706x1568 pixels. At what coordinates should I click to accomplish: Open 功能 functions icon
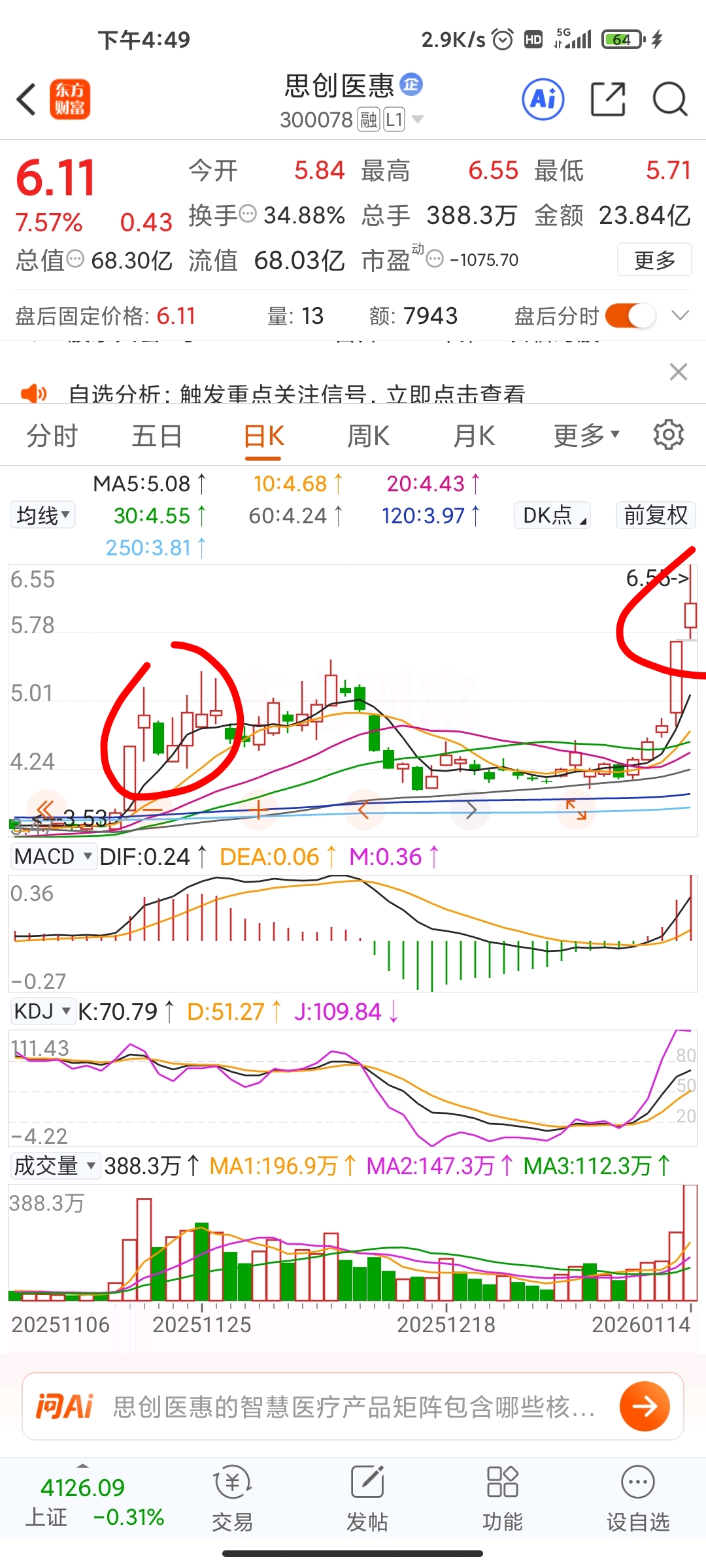[503, 1499]
